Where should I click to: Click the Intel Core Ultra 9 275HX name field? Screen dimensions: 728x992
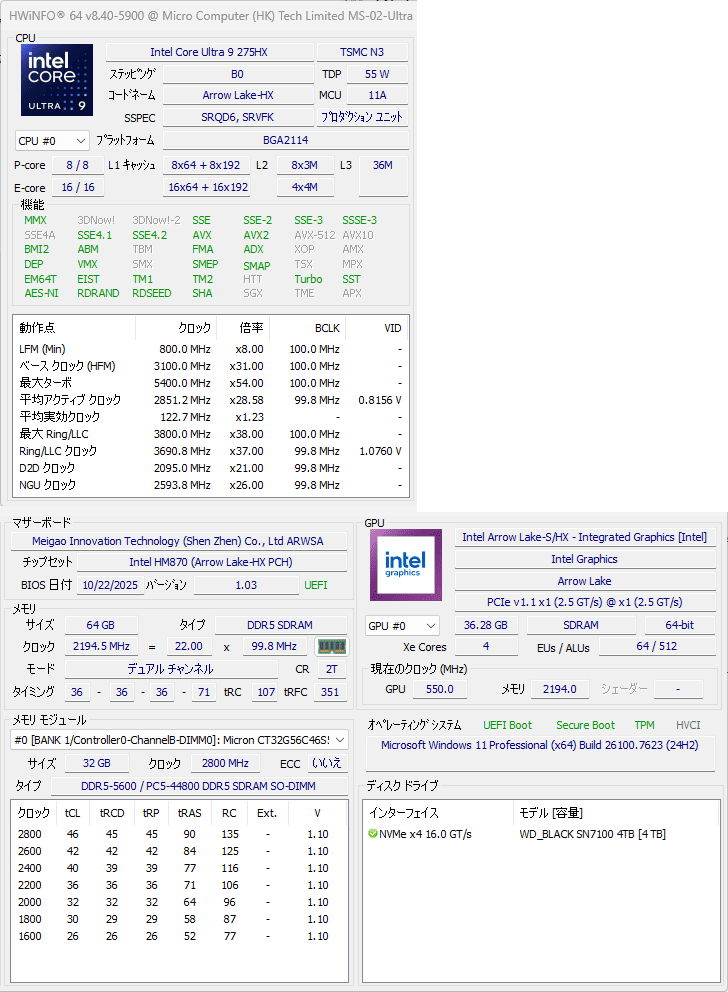coord(208,52)
